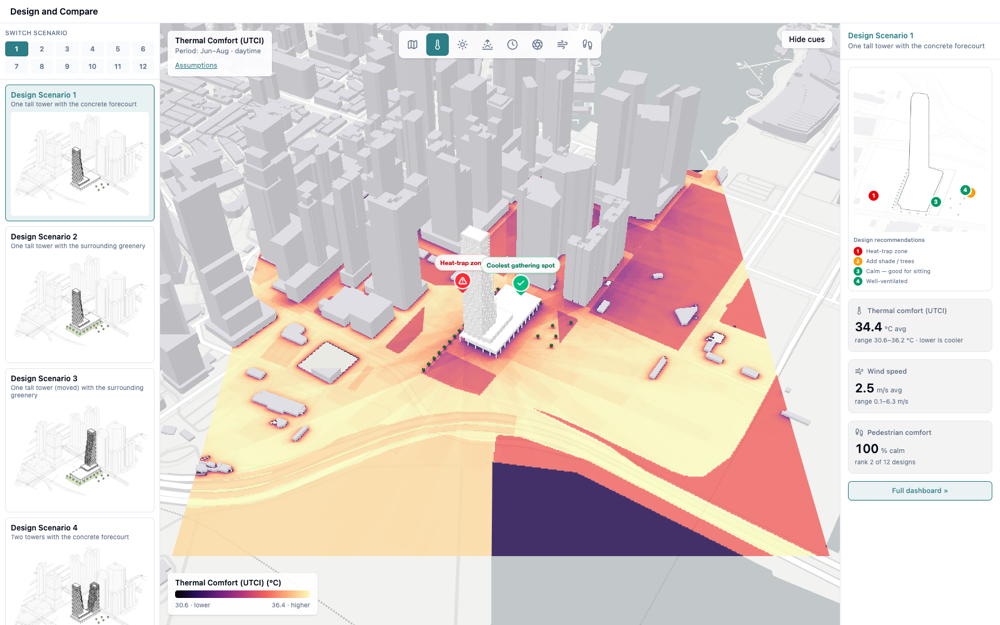Click the wind icon on Wind speed card
Image resolution: width=1000 pixels, height=625 pixels.
tap(859, 371)
